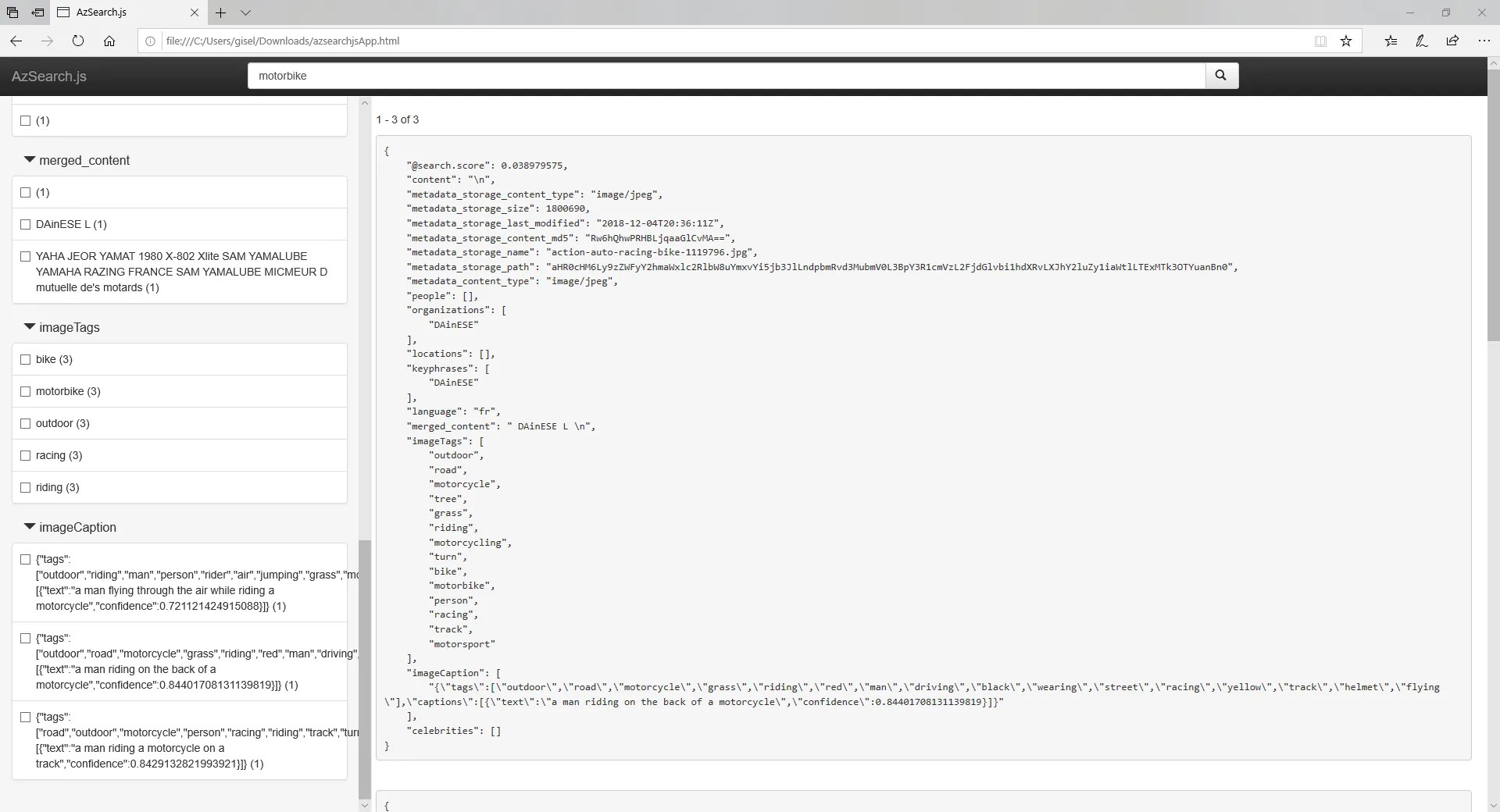The width and height of the screenshot is (1500, 812).
Task: Click the search box containing motorbike
Action: click(x=727, y=76)
